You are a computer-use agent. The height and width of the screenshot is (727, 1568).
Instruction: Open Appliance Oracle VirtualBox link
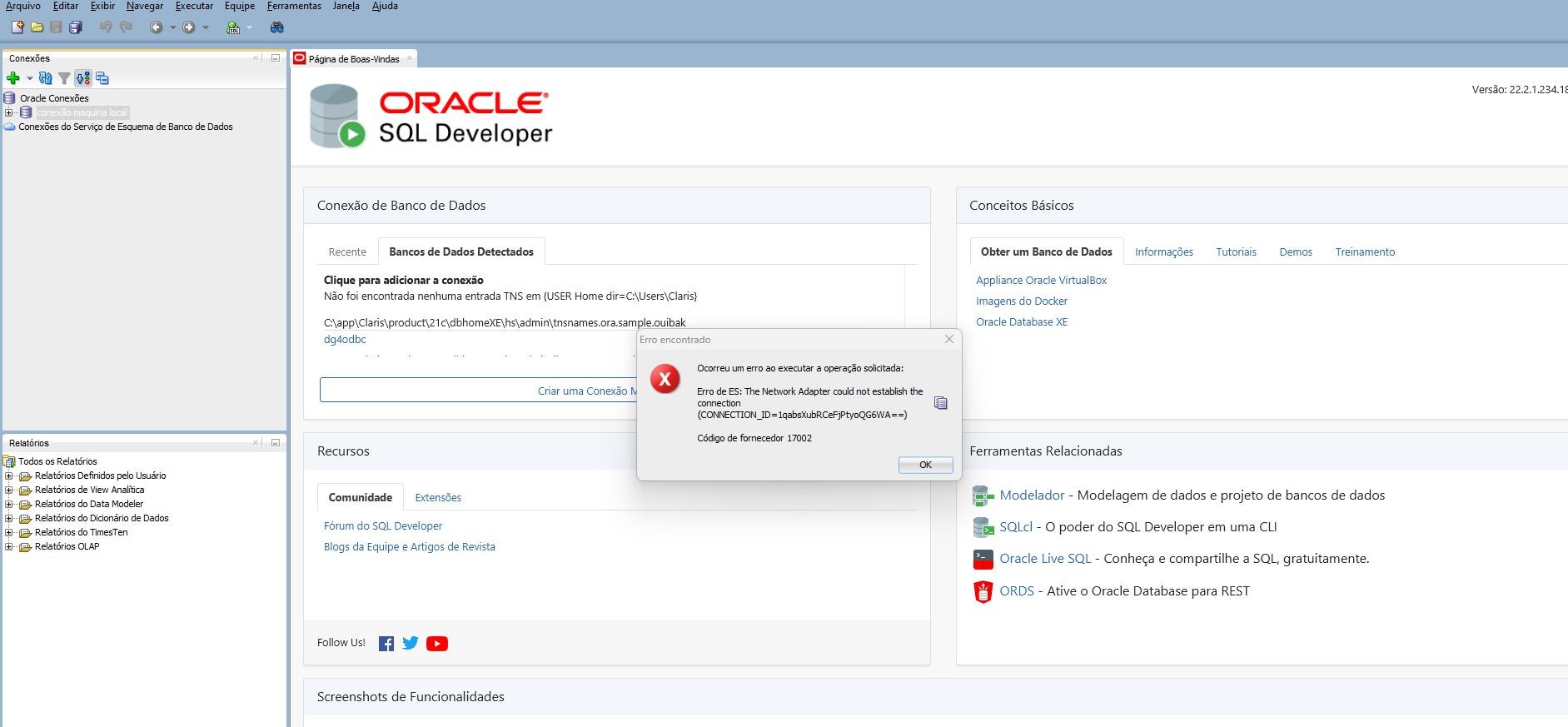pos(1041,280)
